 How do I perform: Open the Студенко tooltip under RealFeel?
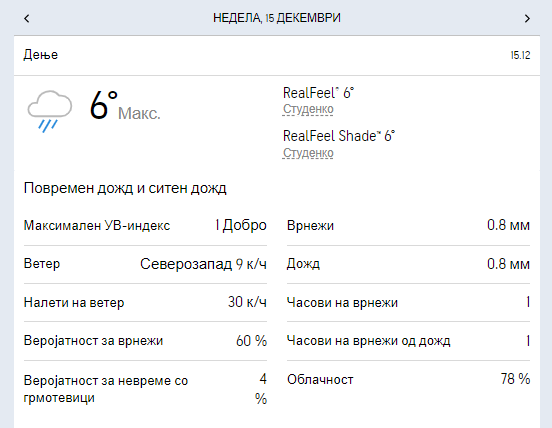click(x=308, y=109)
